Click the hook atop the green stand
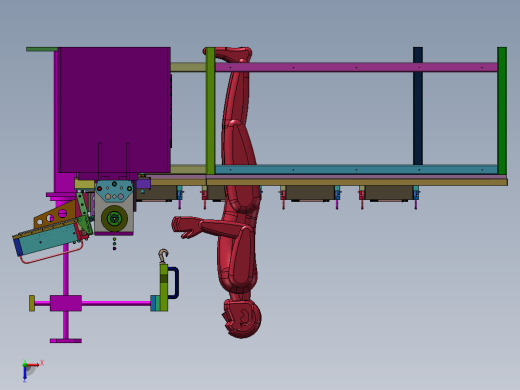The width and height of the screenshot is (520, 390). 163,256
